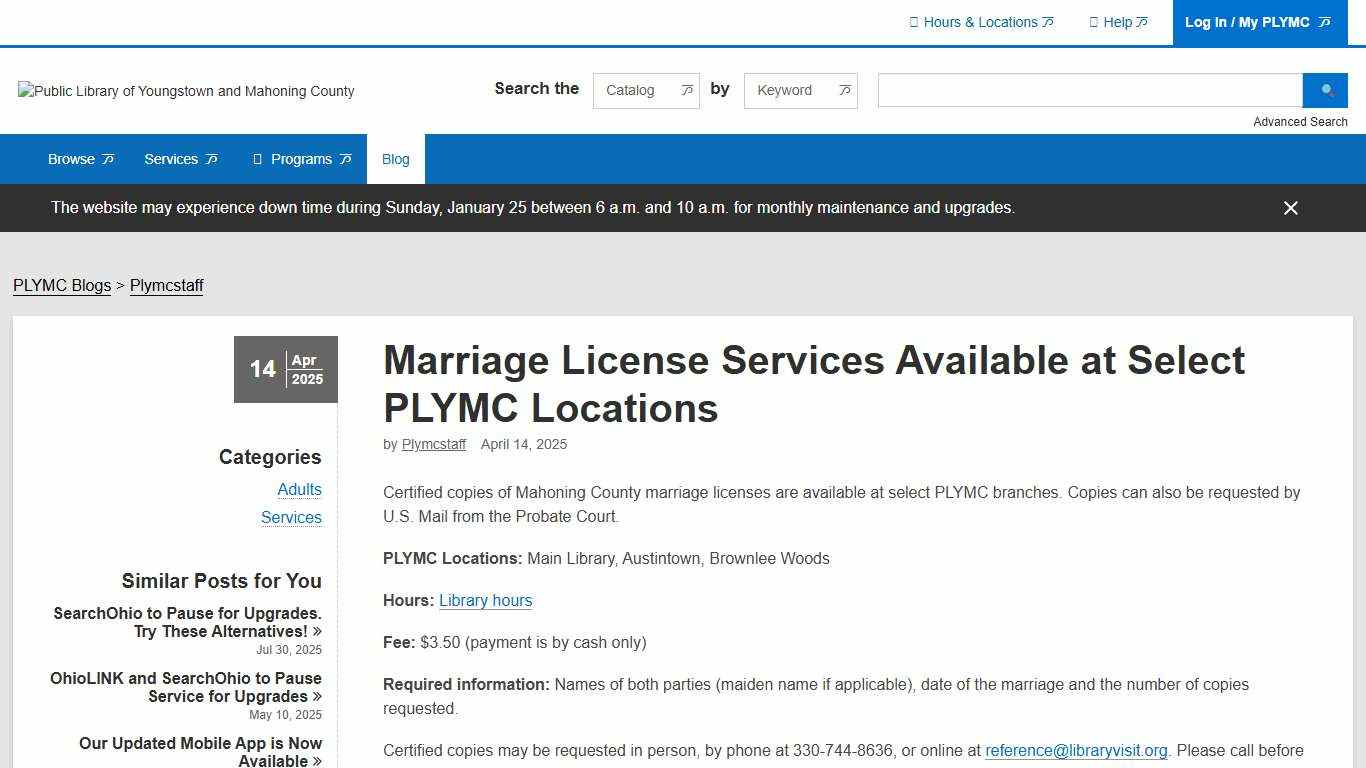This screenshot has width=1366, height=768.
Task: Select the Adults category link
Action: click(299, 490)
